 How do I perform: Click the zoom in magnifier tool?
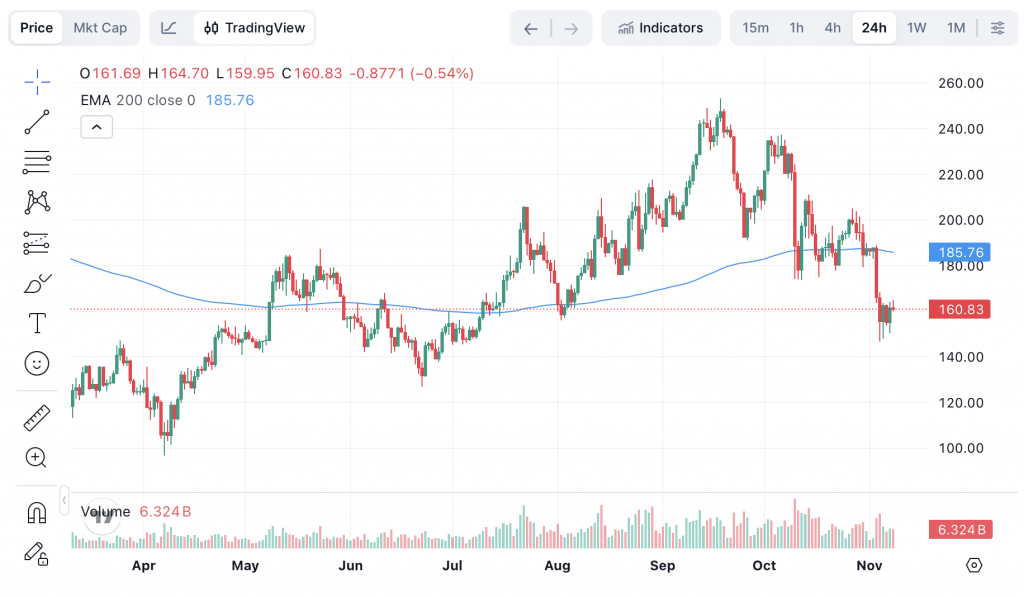(37, 458)
